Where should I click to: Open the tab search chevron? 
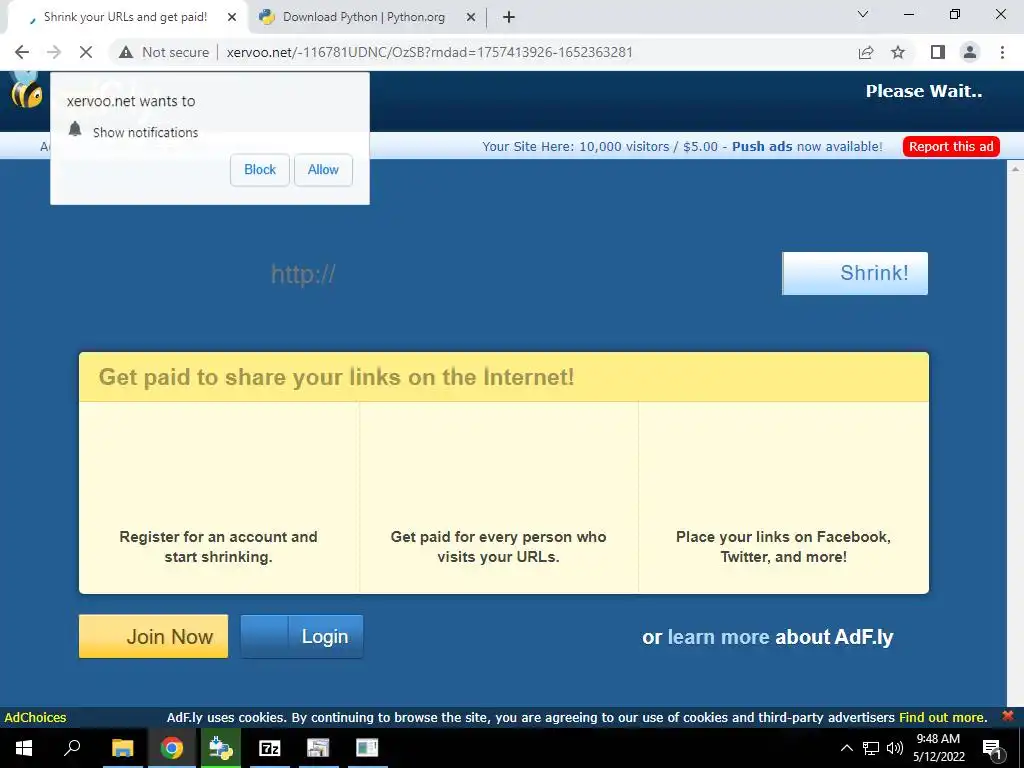pyautogui.click(x=863, y=14)
